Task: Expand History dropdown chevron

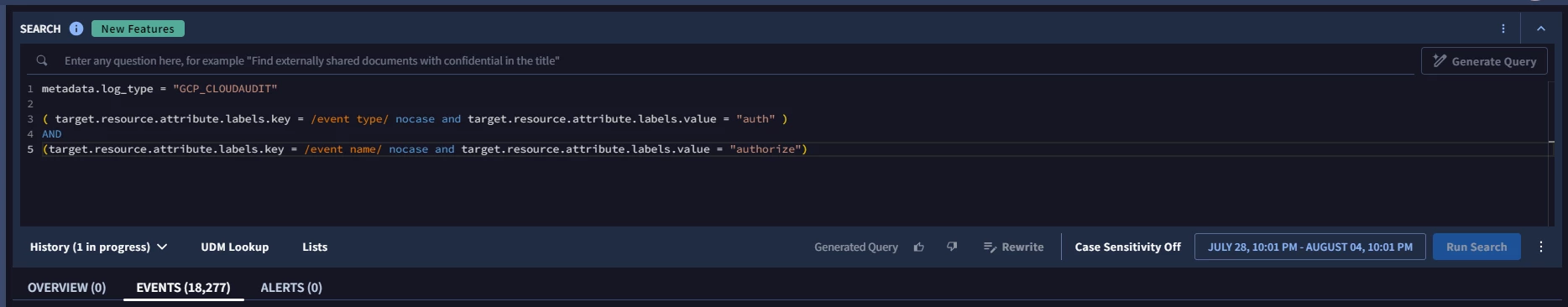Action: tap(162, 247)
